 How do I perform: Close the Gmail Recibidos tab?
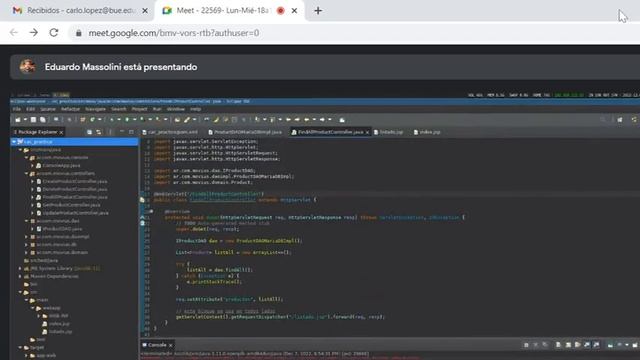click(145, 11)
